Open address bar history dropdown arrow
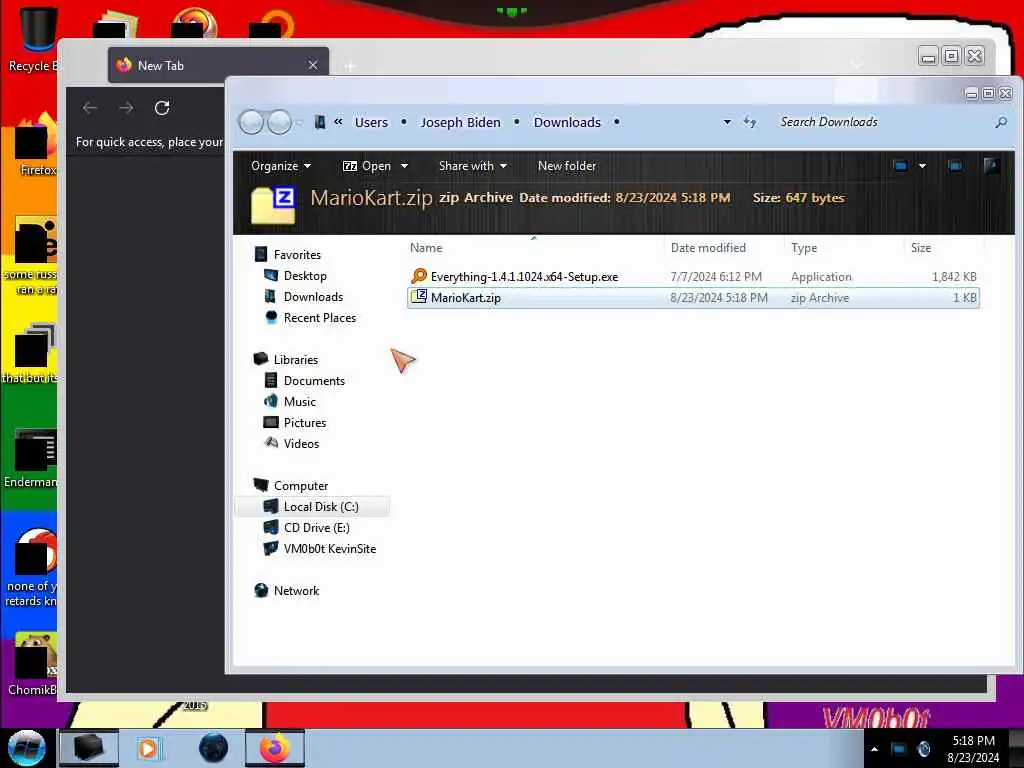The image size is (1024, 768). (727, 122)
